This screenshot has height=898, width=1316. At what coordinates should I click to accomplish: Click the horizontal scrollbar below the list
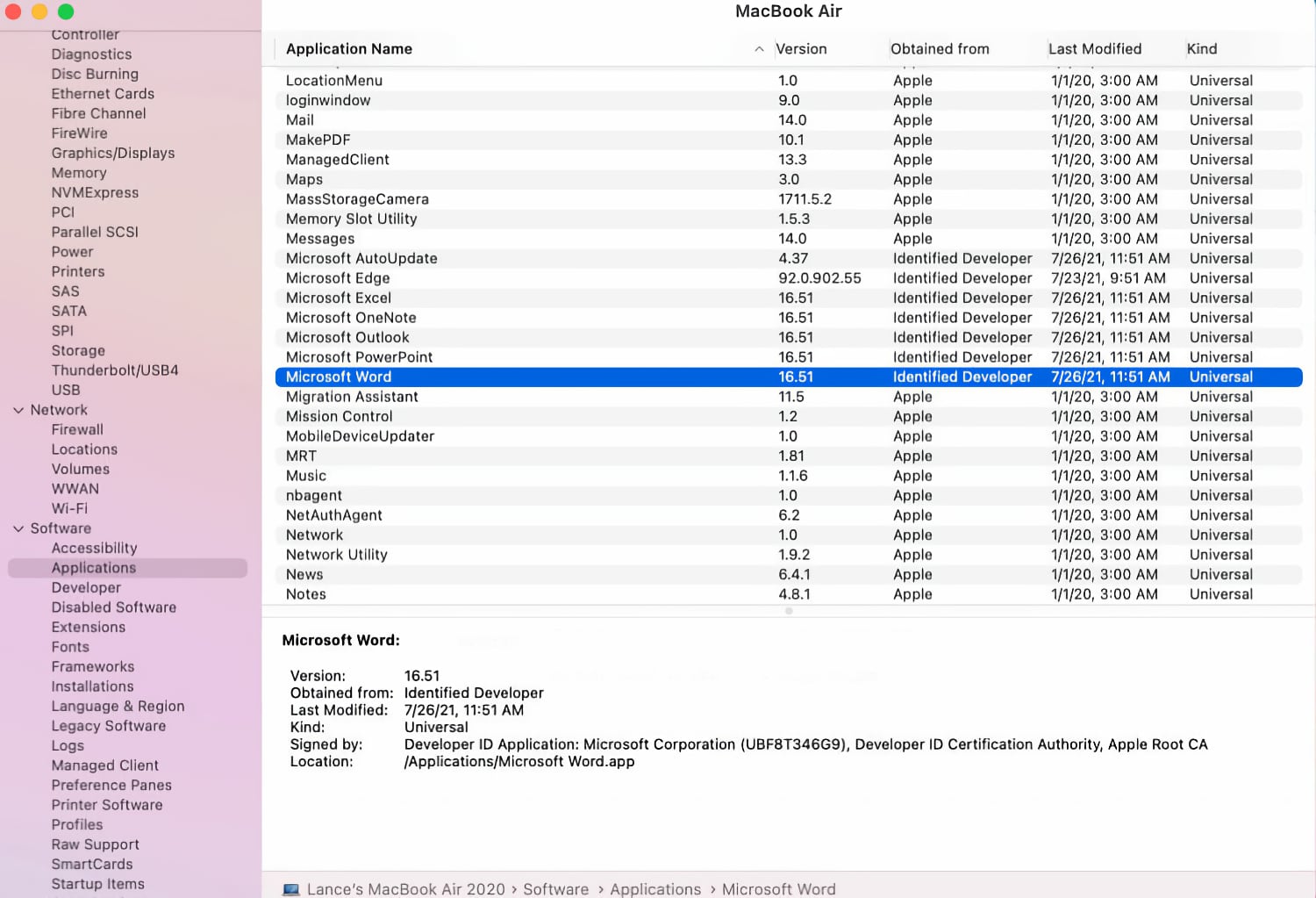click(788, 612)
